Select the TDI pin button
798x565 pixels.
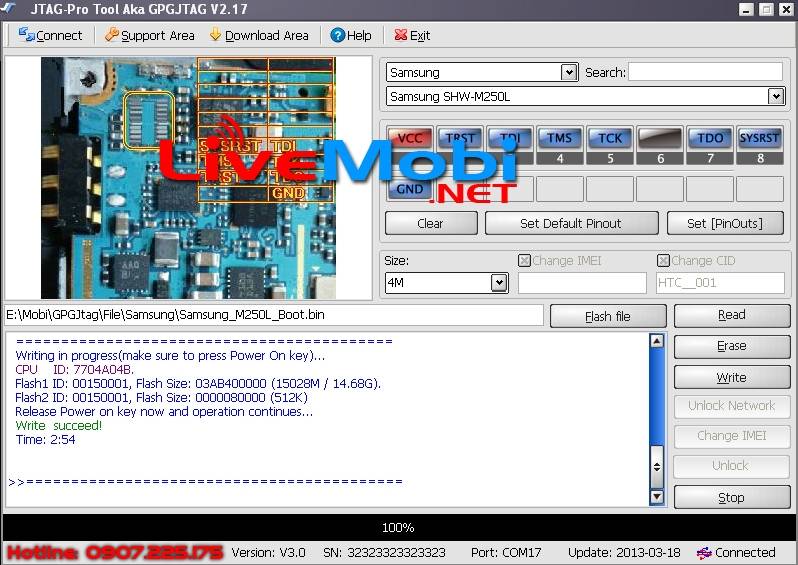coord(509,138)
